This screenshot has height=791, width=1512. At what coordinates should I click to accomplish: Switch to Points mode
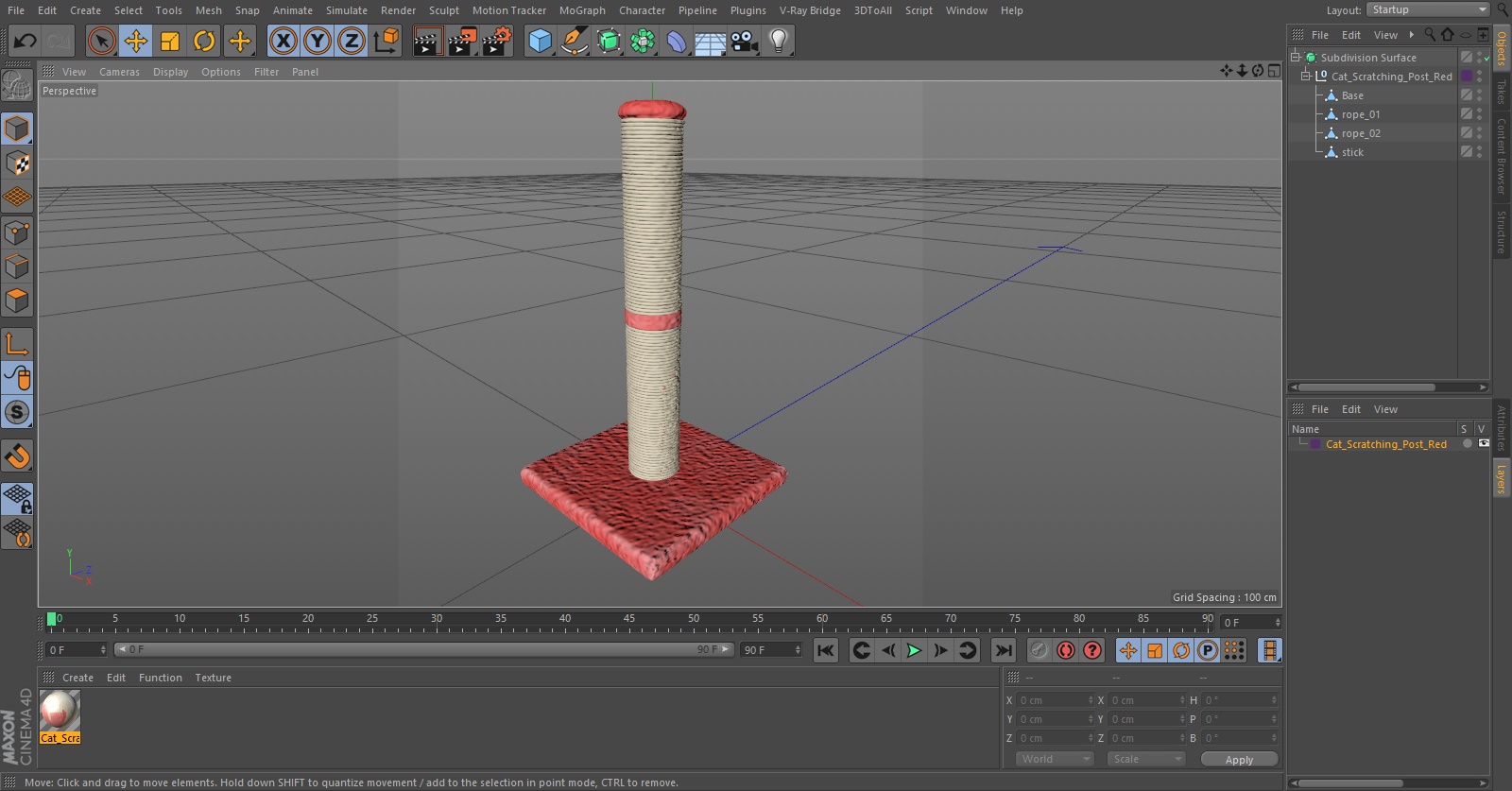tap(17, 232)
